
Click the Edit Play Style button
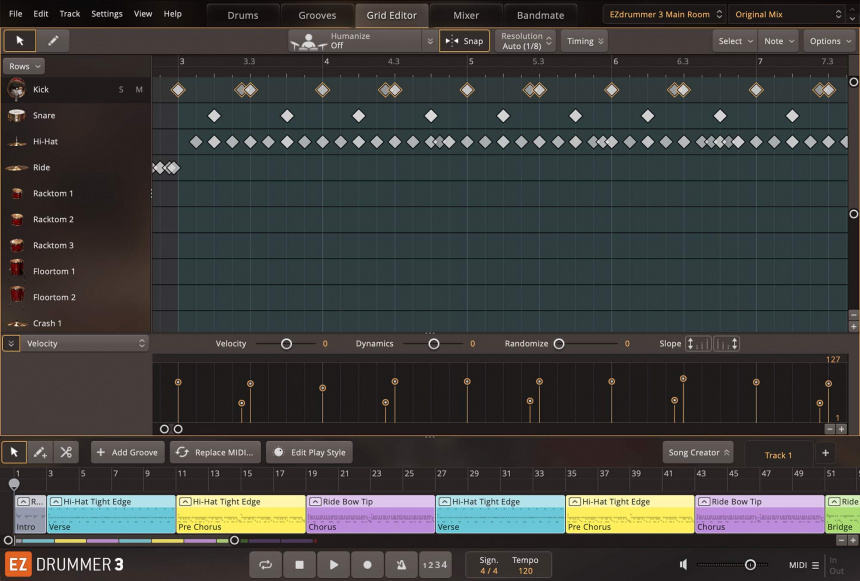coord(311,452)
